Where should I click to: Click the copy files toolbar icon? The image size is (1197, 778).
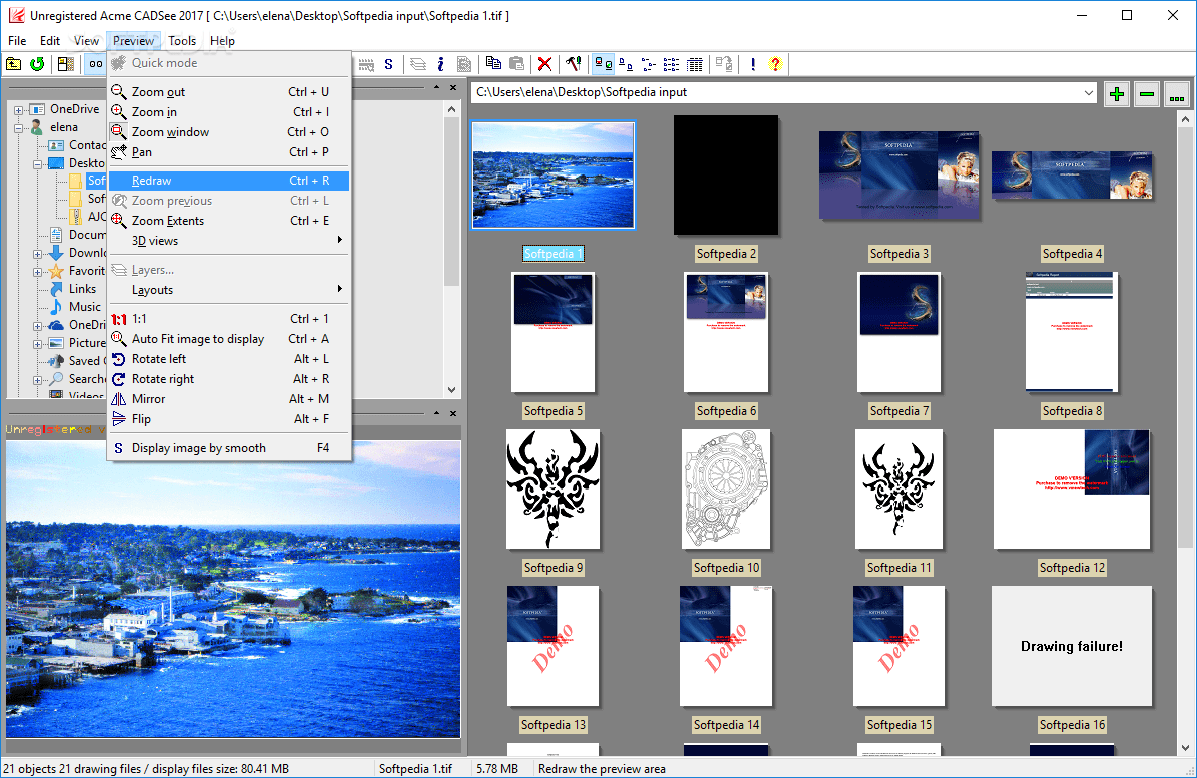(494, 64)
